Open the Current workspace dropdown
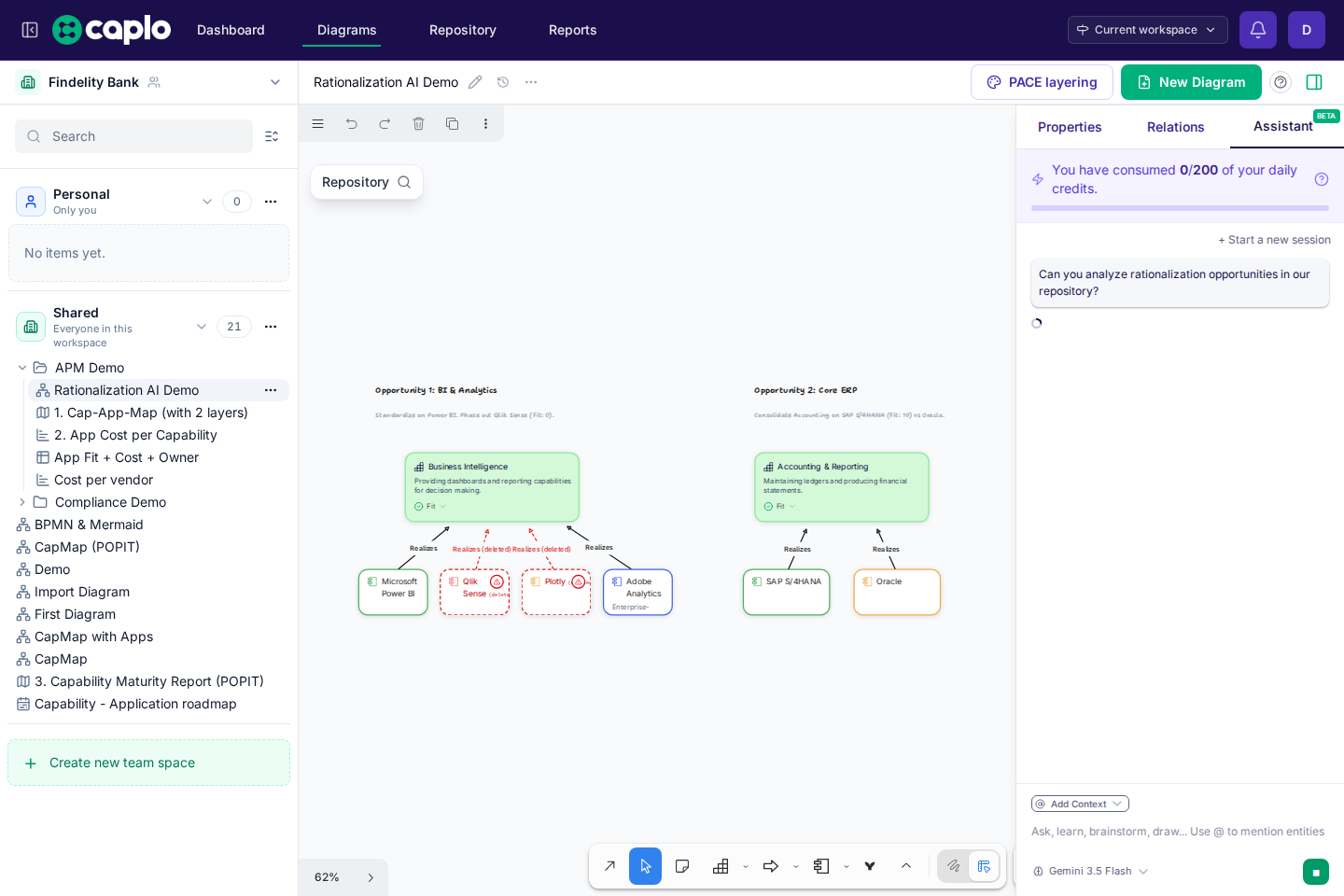 click(1147, 30)
